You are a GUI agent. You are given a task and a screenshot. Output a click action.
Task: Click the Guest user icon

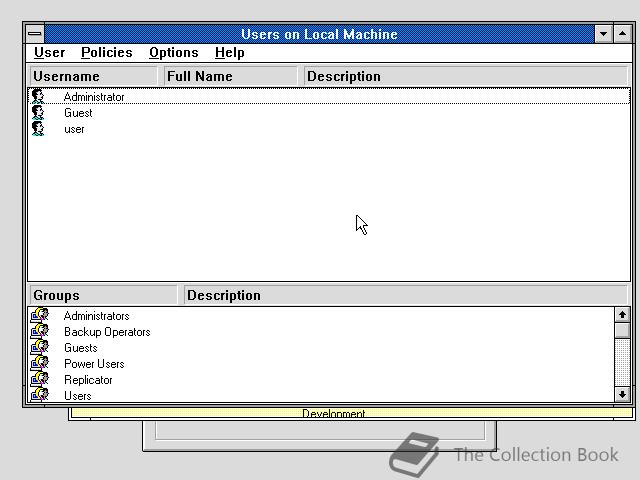click(38, 113)
